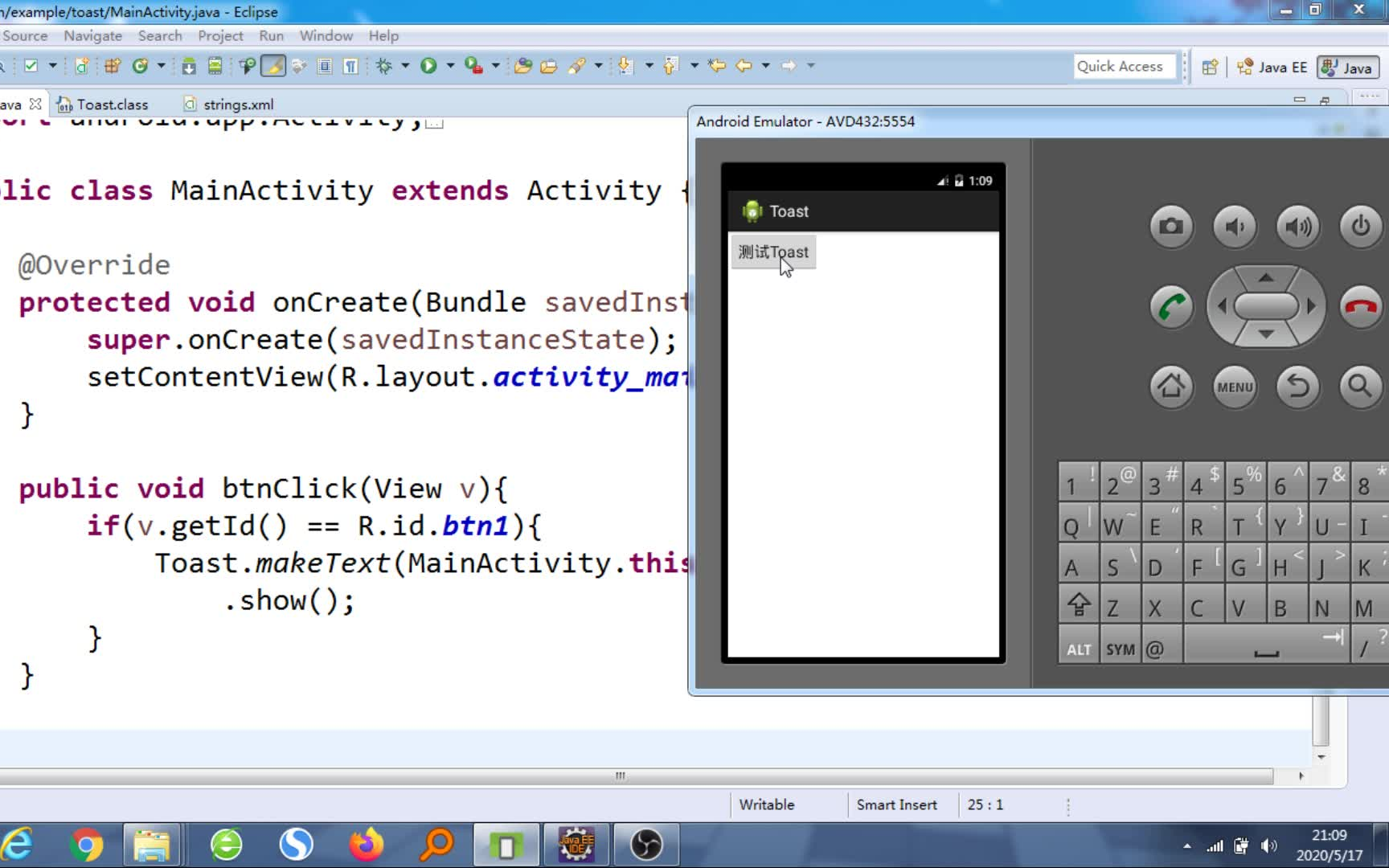The height and width of the screenshot is (868, 1389).
Task: Click the New Java Package icon
Action: pos(112,66)
